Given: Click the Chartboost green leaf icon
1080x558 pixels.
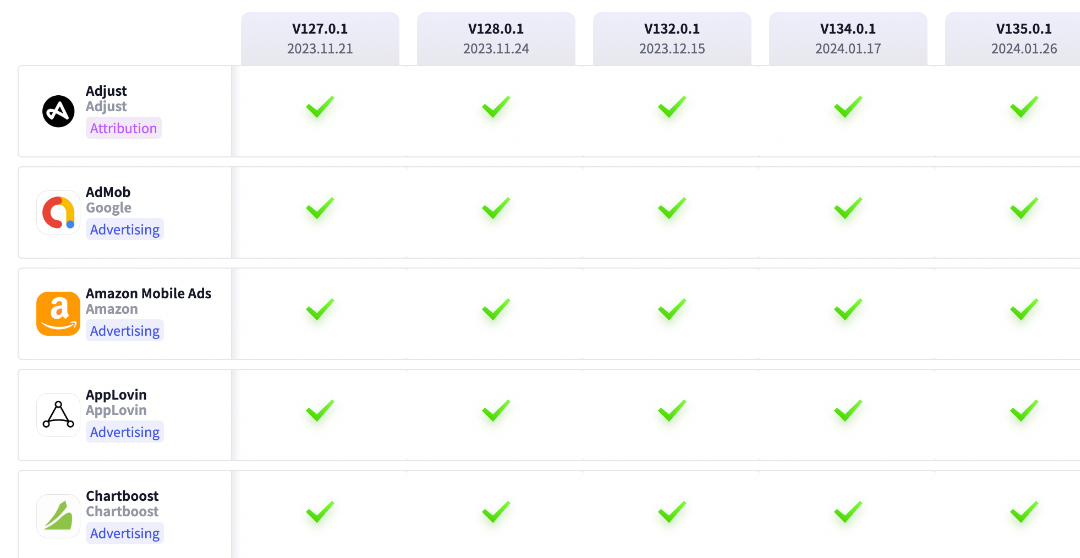Looking at the screenshot, I should [59, 516].
